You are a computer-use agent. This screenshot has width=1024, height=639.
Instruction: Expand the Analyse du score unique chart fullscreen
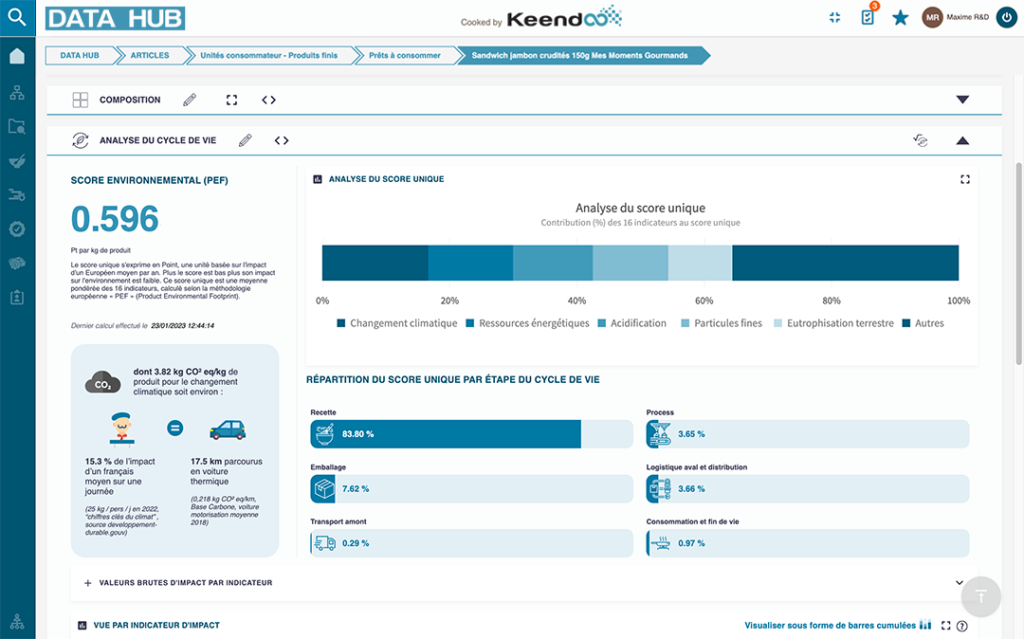pyautogui.click(x=965, y=179)
